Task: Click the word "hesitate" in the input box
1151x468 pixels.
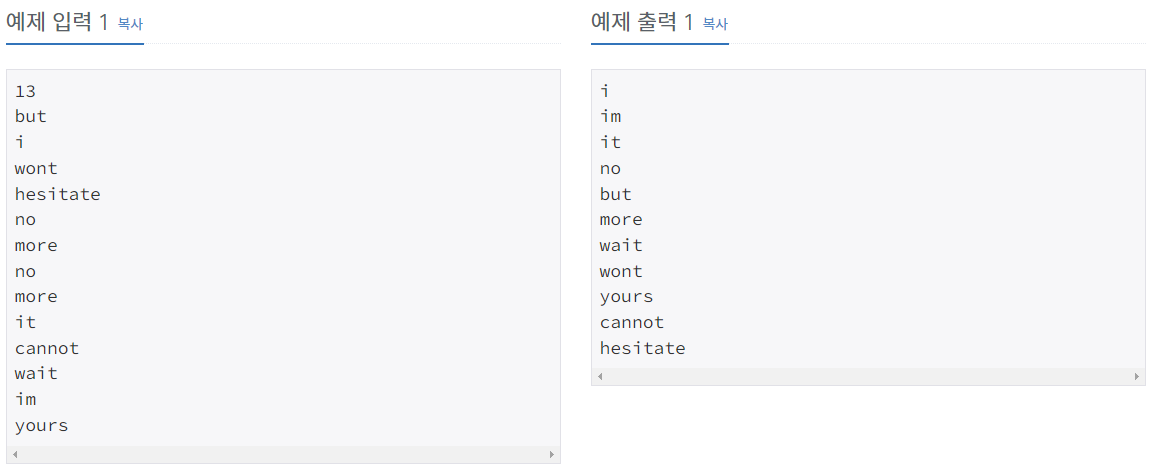Action: pos(57,194)
